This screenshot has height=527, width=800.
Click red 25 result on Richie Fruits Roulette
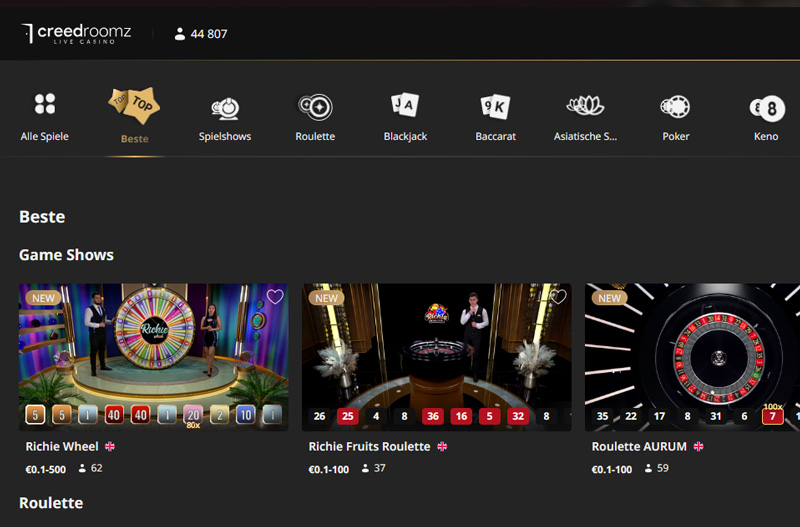pyautogui.click(x=348, y=416)
